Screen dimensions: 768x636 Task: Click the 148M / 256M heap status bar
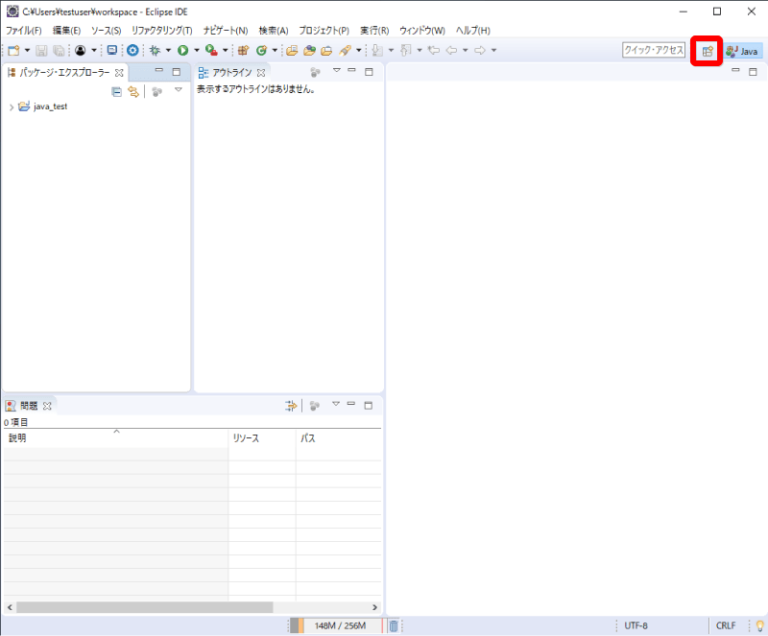pyautogui.click(x=338, y=626)
